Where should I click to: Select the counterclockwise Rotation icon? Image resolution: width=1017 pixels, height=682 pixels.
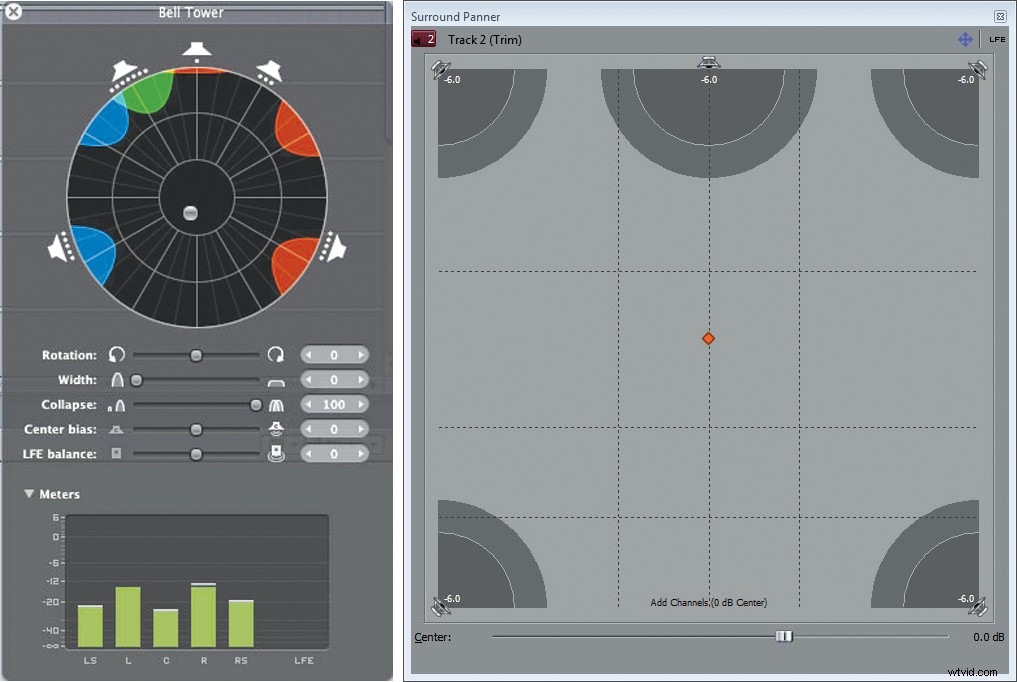tap(115, 354)
